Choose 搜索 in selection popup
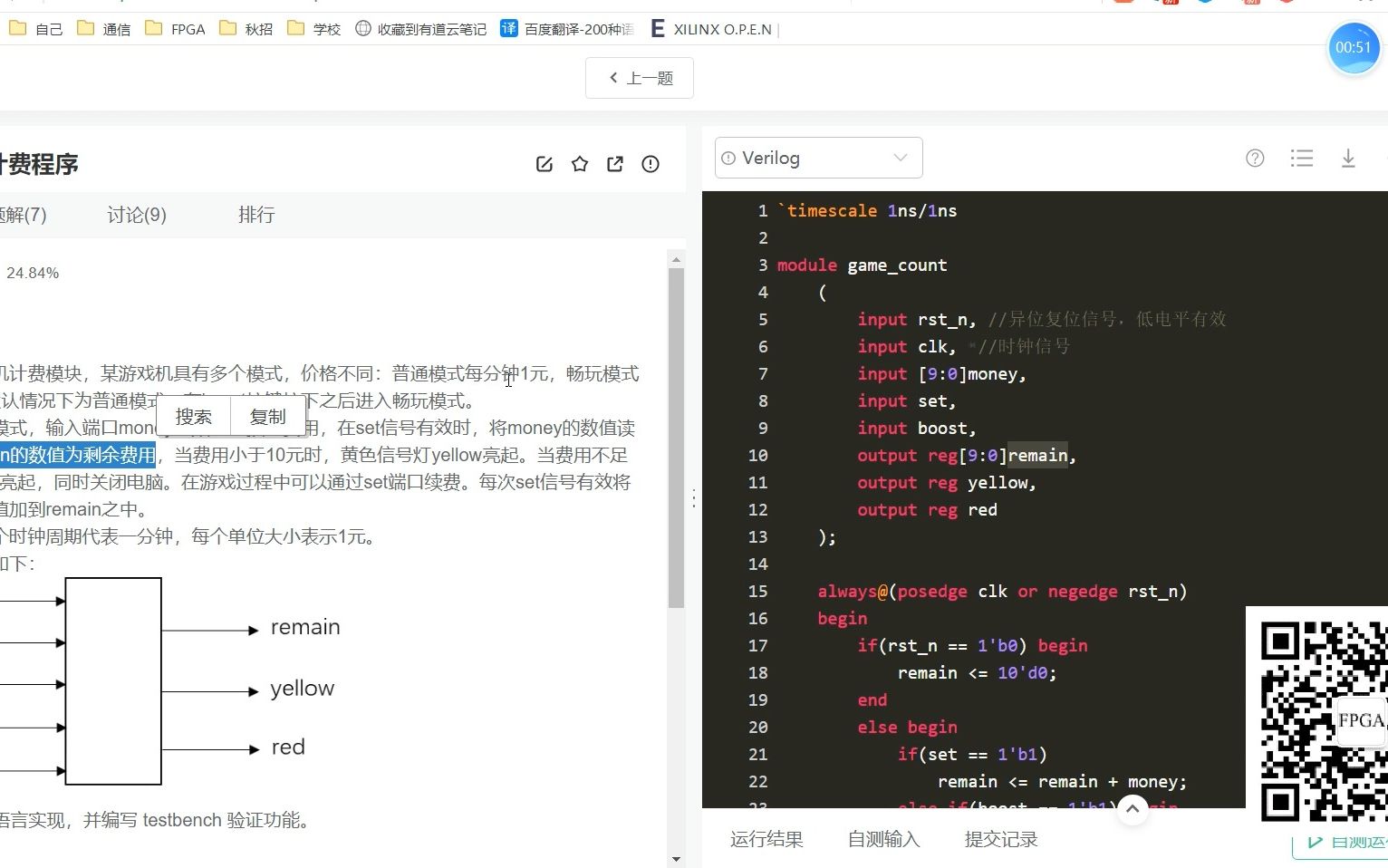The image size is (1388, 868). point(194,417)
